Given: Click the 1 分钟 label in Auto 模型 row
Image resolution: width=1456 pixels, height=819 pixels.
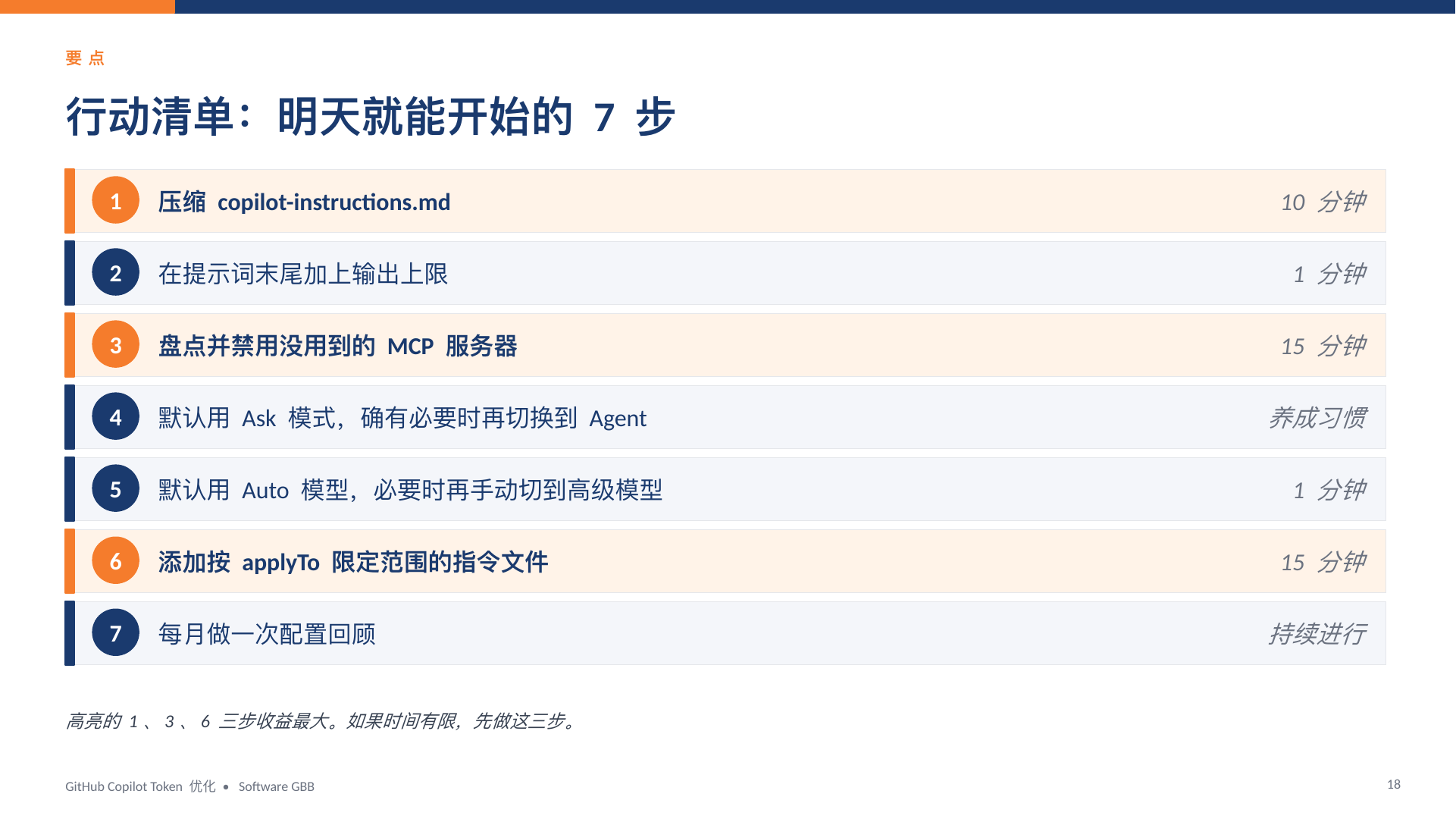Looking at the screenshot, I should (1329, 490).
